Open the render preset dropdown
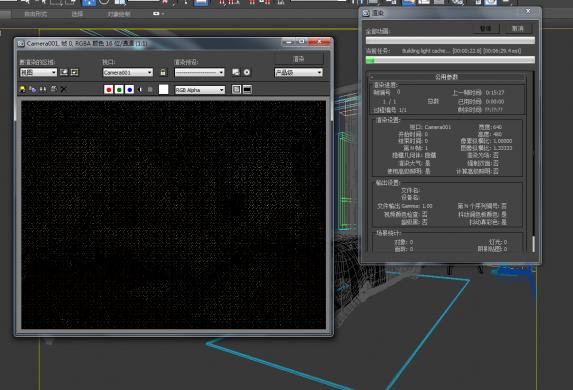Viewport: 573px width, 390px height. tap(199, 72)
